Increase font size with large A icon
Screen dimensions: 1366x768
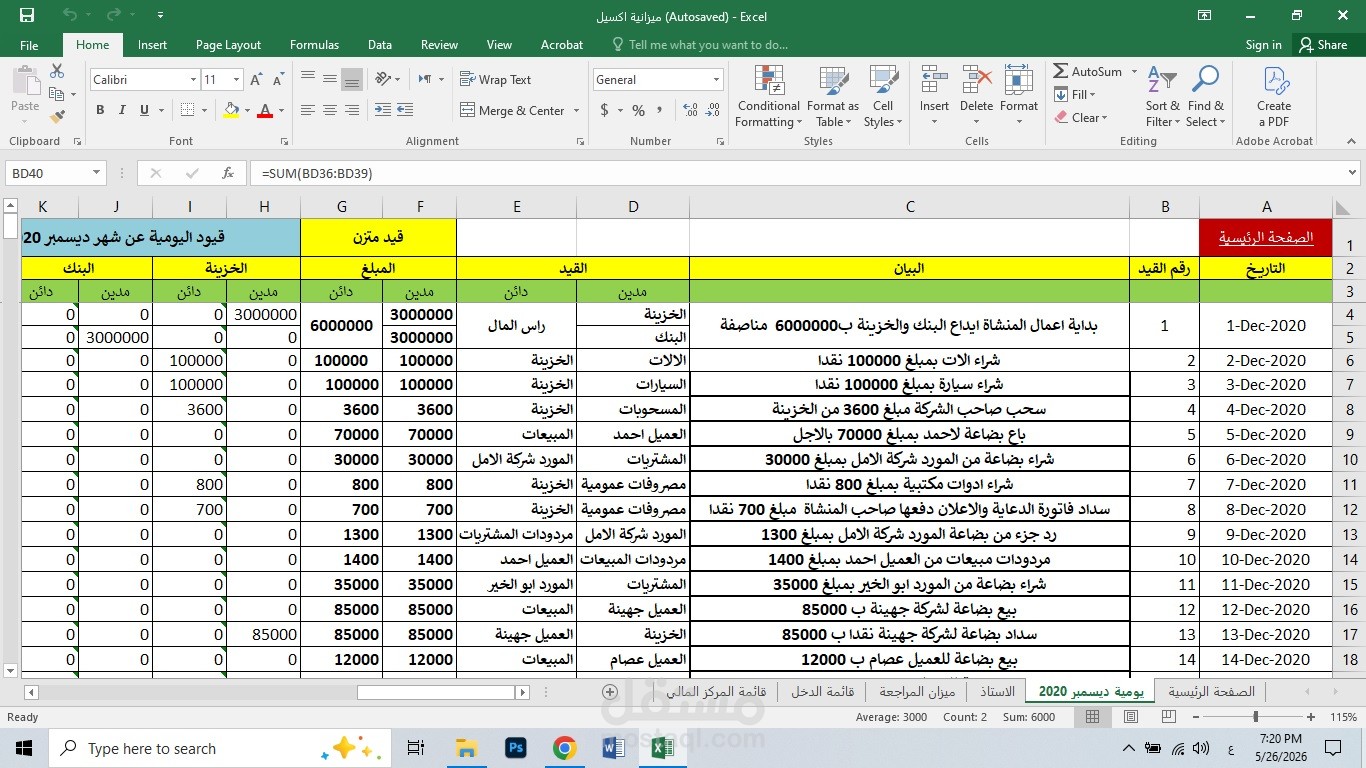[x=257, y=80]
